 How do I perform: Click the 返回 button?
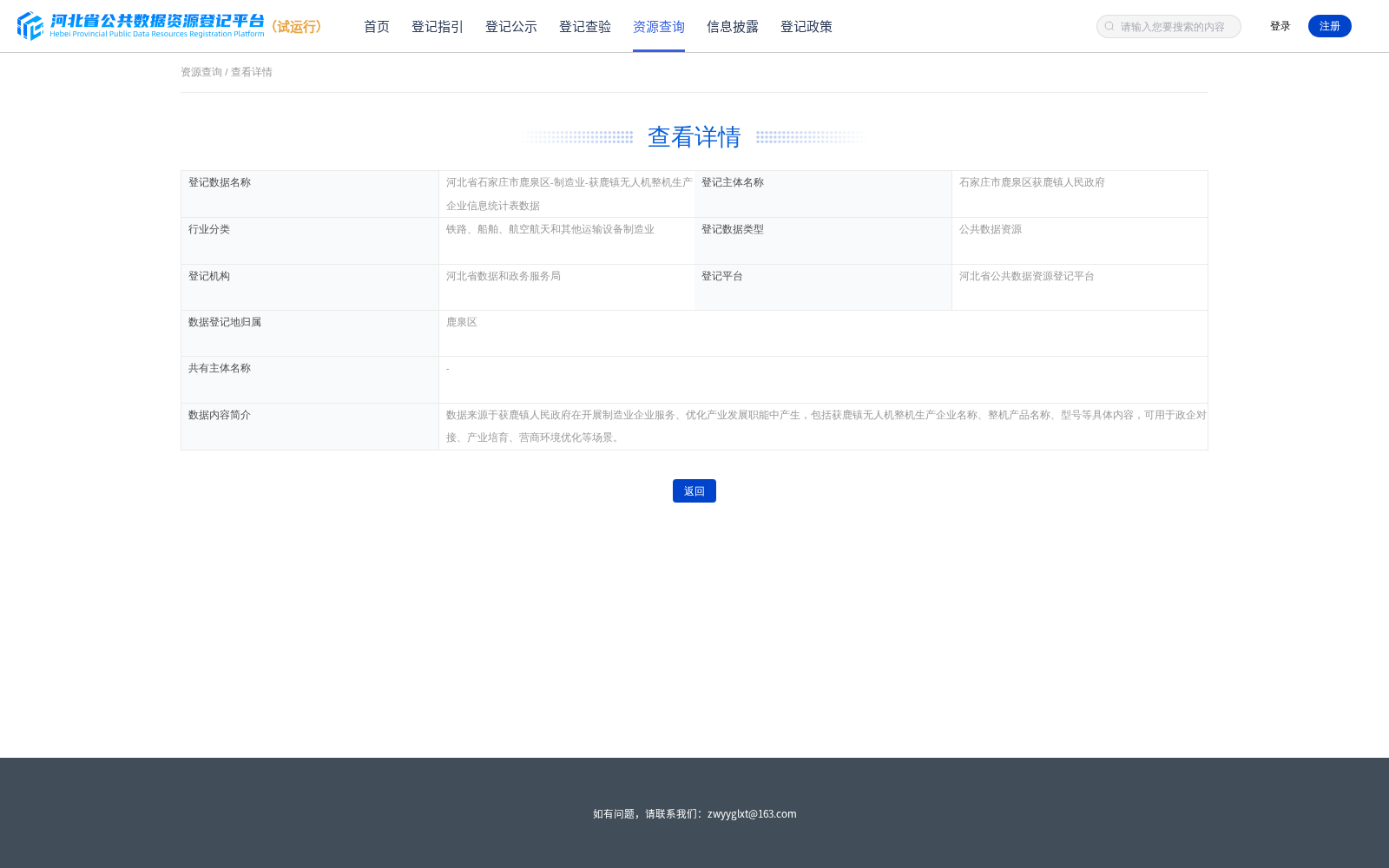pyautogui.click(x=694, y=490)
